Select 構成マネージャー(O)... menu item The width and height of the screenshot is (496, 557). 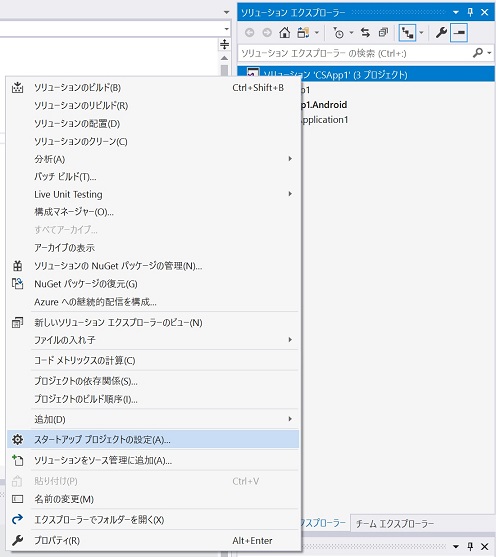[153, 212]
